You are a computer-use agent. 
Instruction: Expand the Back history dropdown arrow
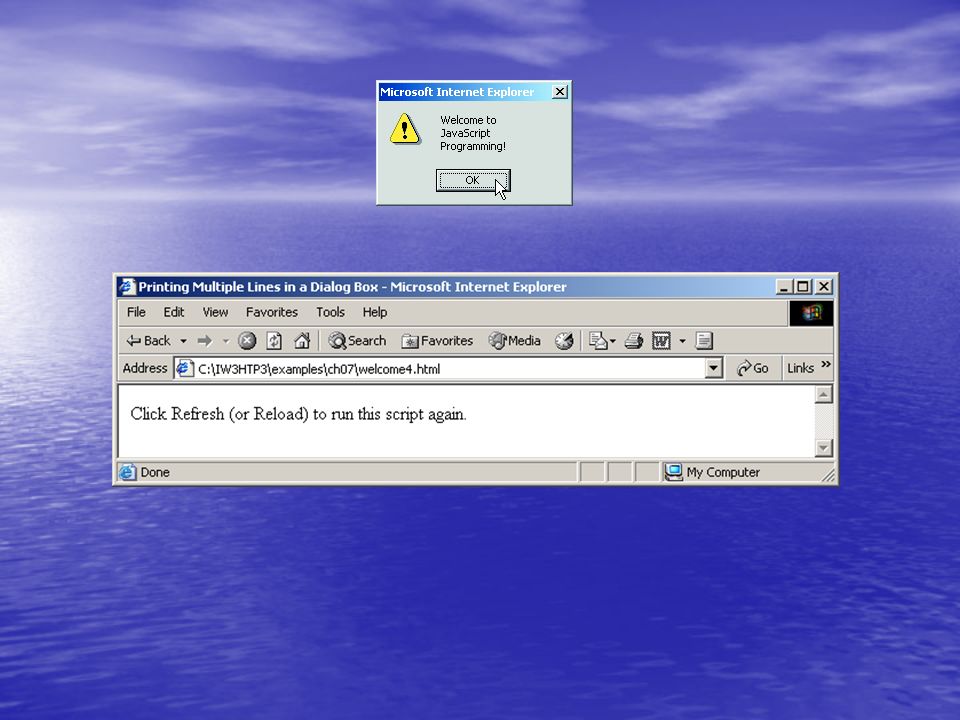click(183, 340)
